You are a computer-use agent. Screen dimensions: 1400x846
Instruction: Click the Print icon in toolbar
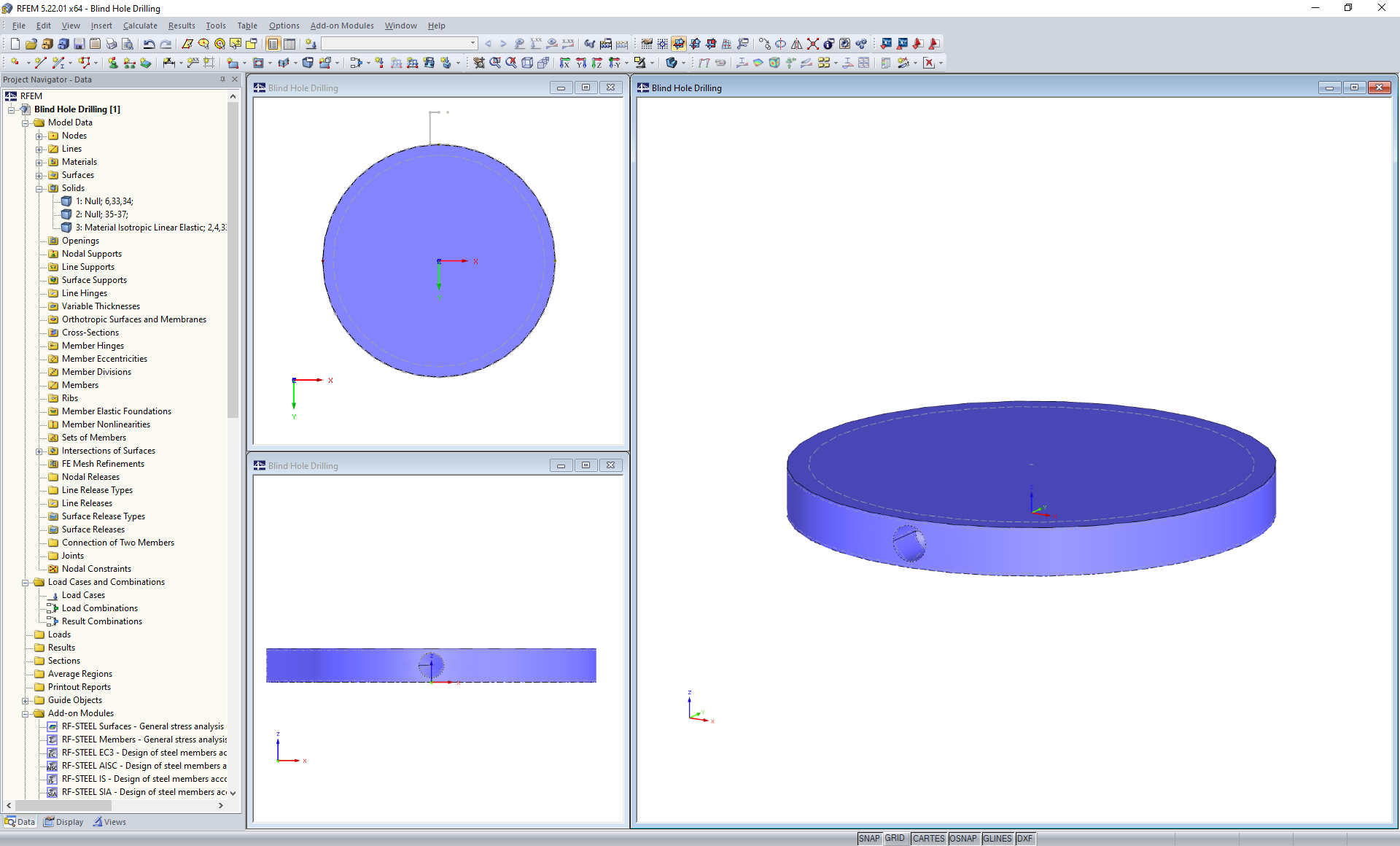(x=111, y=44)
